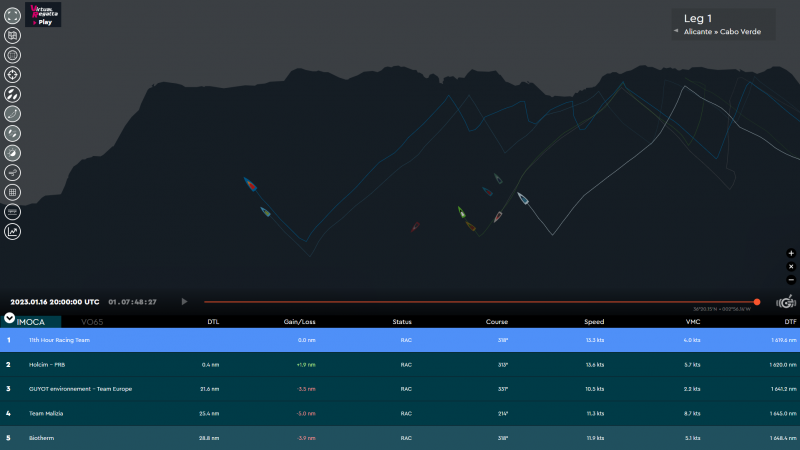This screenshot has width=800, height=450.
Task: Click the map layers icon in sidebar
Action: 13,34
